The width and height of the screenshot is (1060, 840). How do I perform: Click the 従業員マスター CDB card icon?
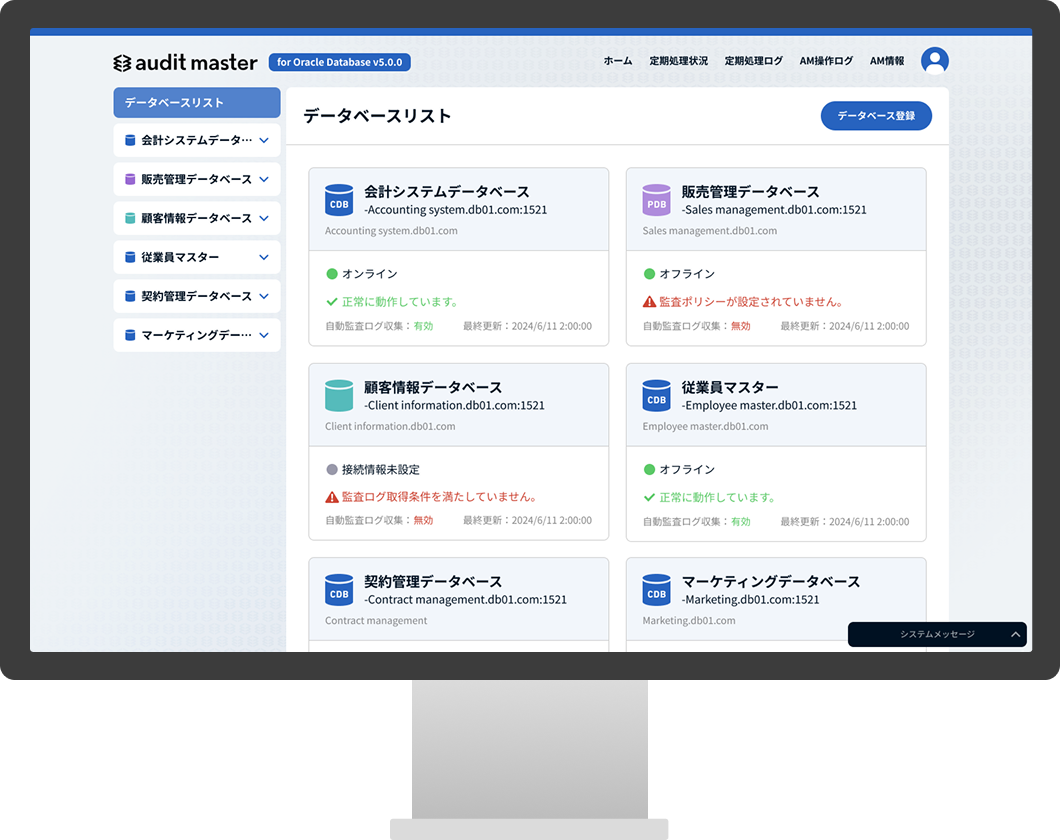coord(656,395)
